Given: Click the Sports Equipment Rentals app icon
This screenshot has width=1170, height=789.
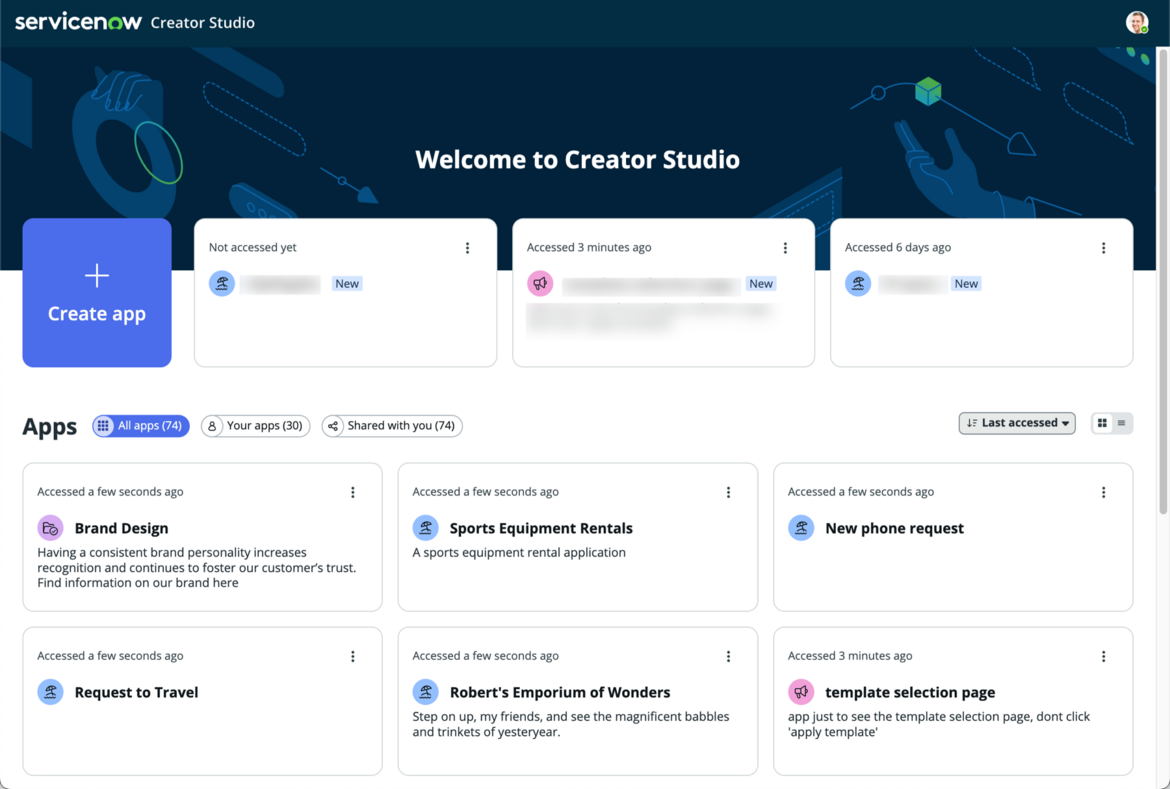Looking at the screenshot, I should coord(425,528).
